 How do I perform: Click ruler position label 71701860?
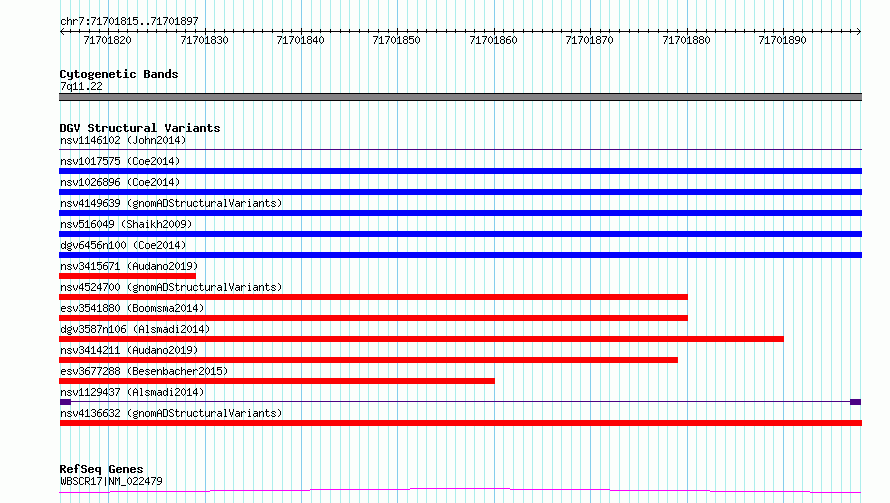493,40
